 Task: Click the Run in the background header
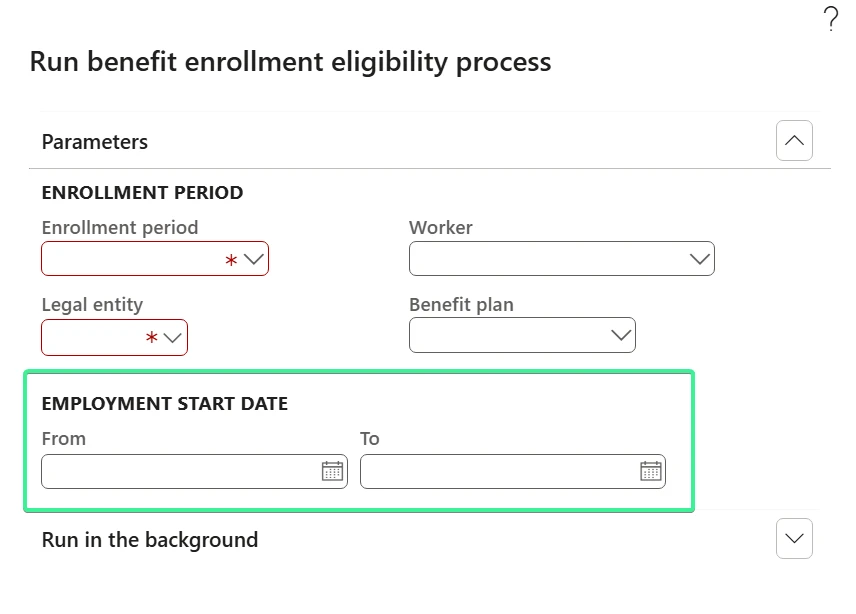150,540
